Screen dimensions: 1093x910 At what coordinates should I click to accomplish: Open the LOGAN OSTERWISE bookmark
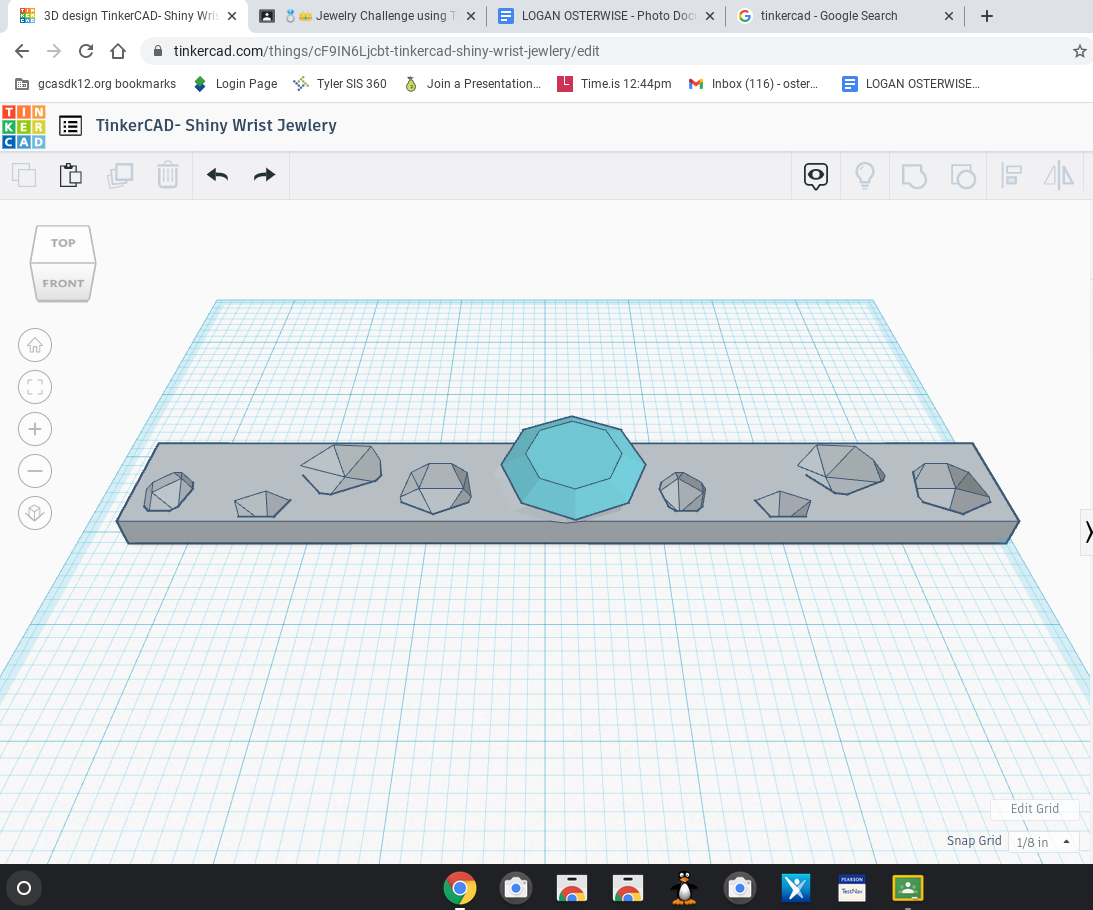[x=910, y=84]
